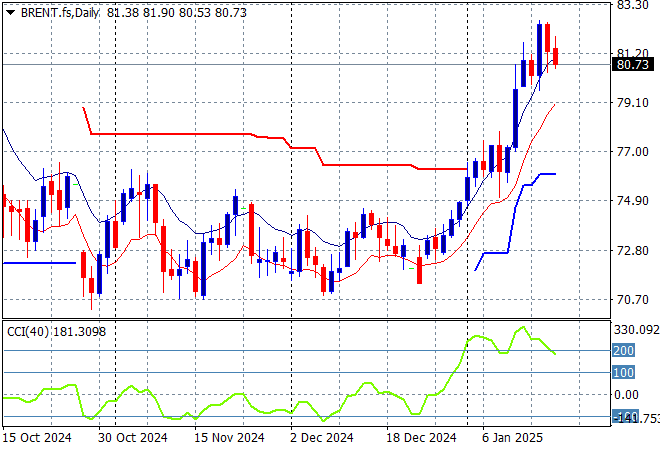Click the 30 Oct 2024 date label
Image resolution: width=660 pixels, height=450 pixels.
pos(133,438)
